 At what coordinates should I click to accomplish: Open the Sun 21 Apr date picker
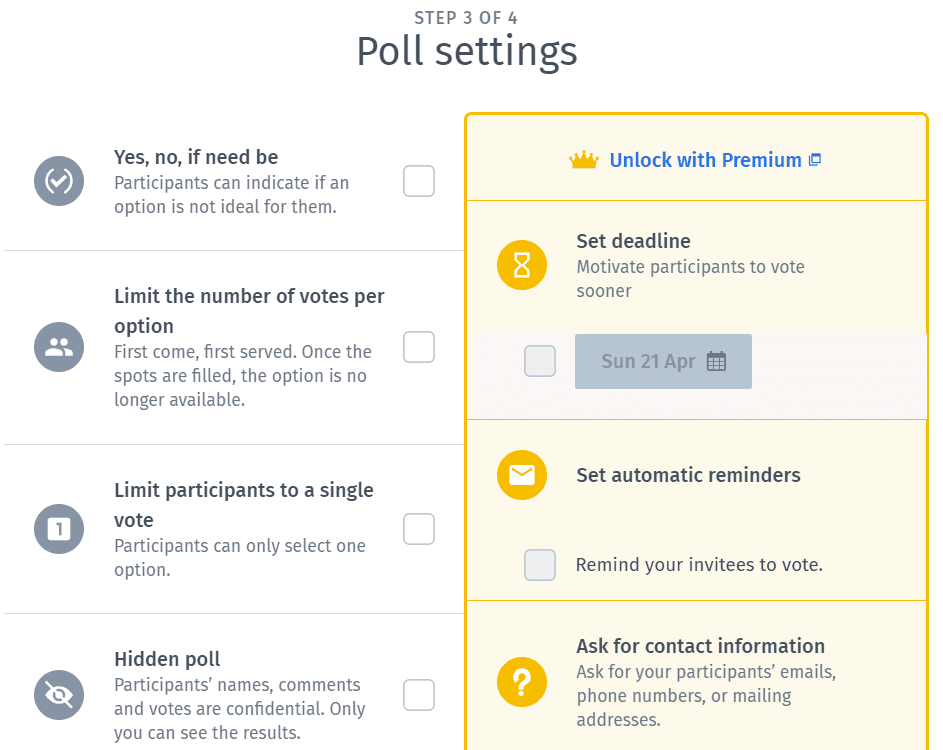pos(663,361)
